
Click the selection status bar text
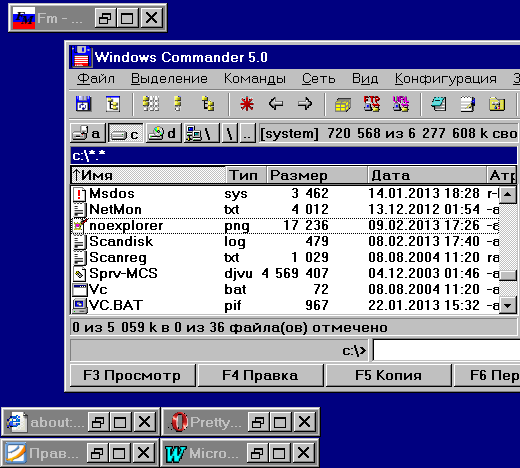point(230,328)
